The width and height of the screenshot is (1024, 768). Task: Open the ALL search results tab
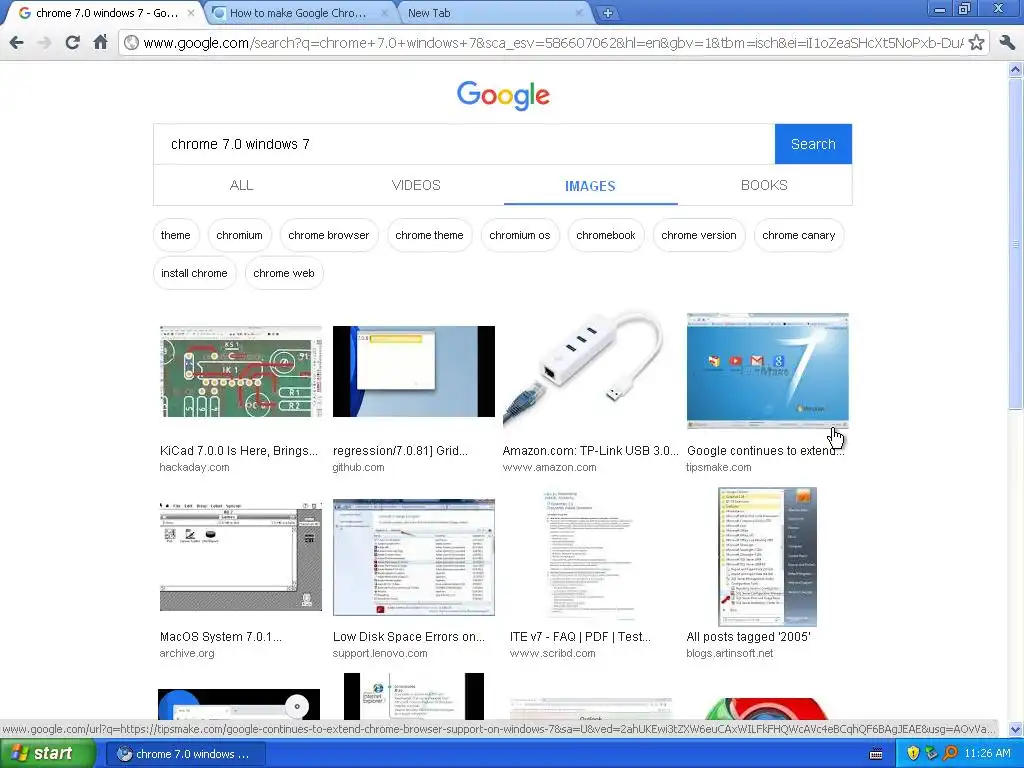(x=241, y=185)
